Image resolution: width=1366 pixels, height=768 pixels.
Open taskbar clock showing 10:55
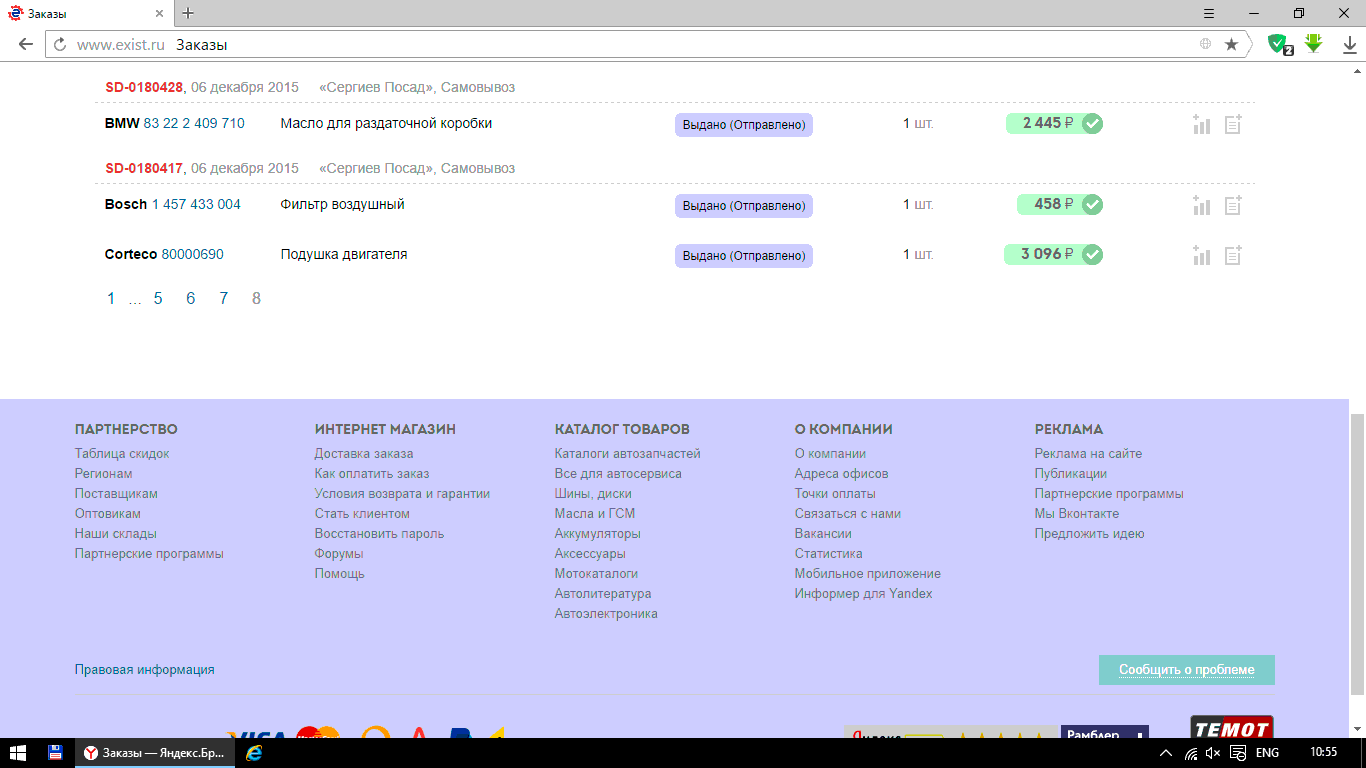[1323, 753]
